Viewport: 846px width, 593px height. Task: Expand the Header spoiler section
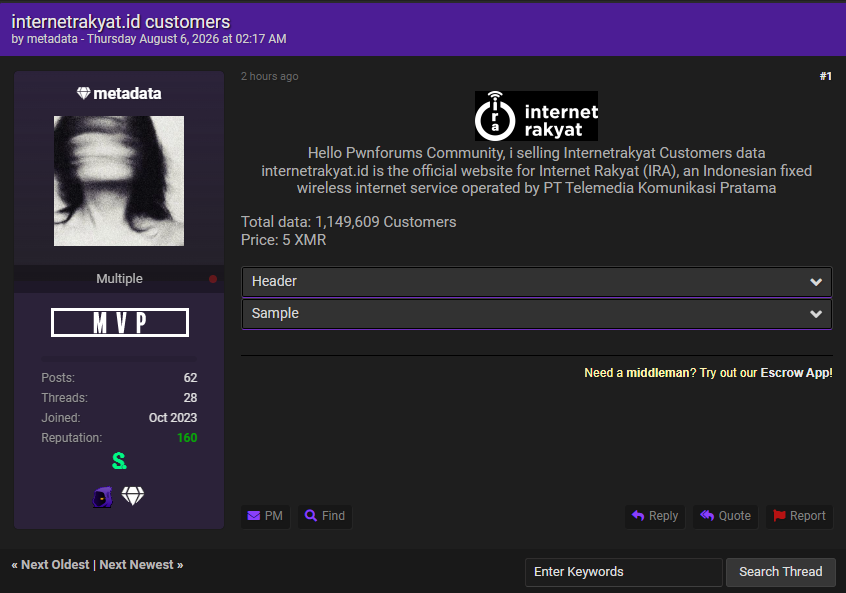tap(537, 282)
